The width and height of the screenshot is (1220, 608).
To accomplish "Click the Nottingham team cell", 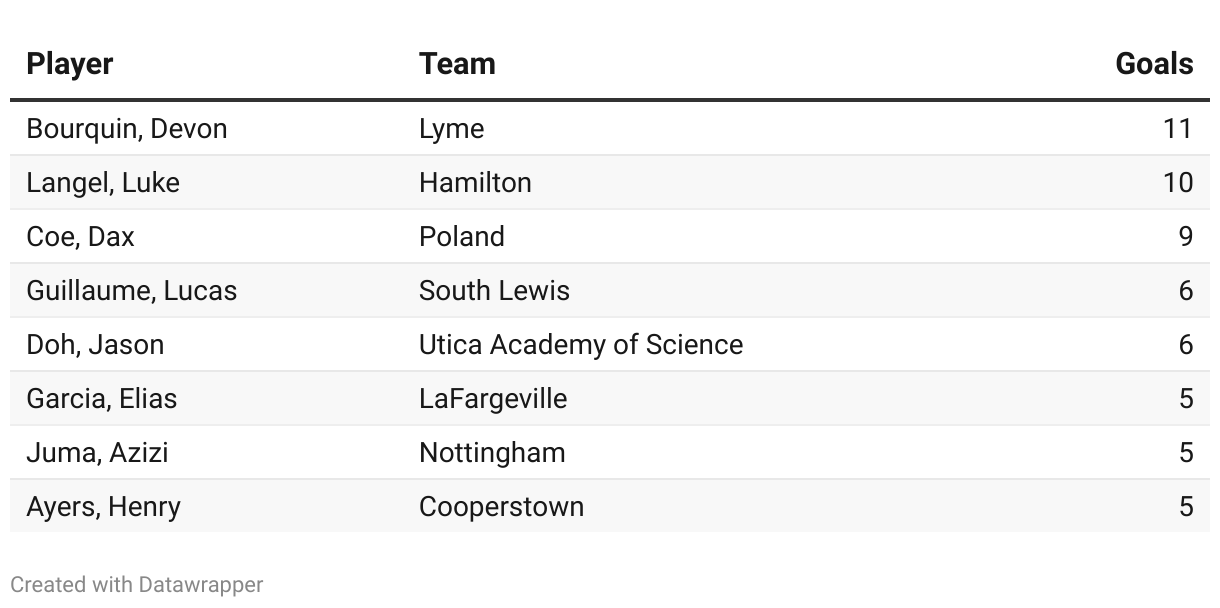I will pyautogui.click(x=492, y=453).
